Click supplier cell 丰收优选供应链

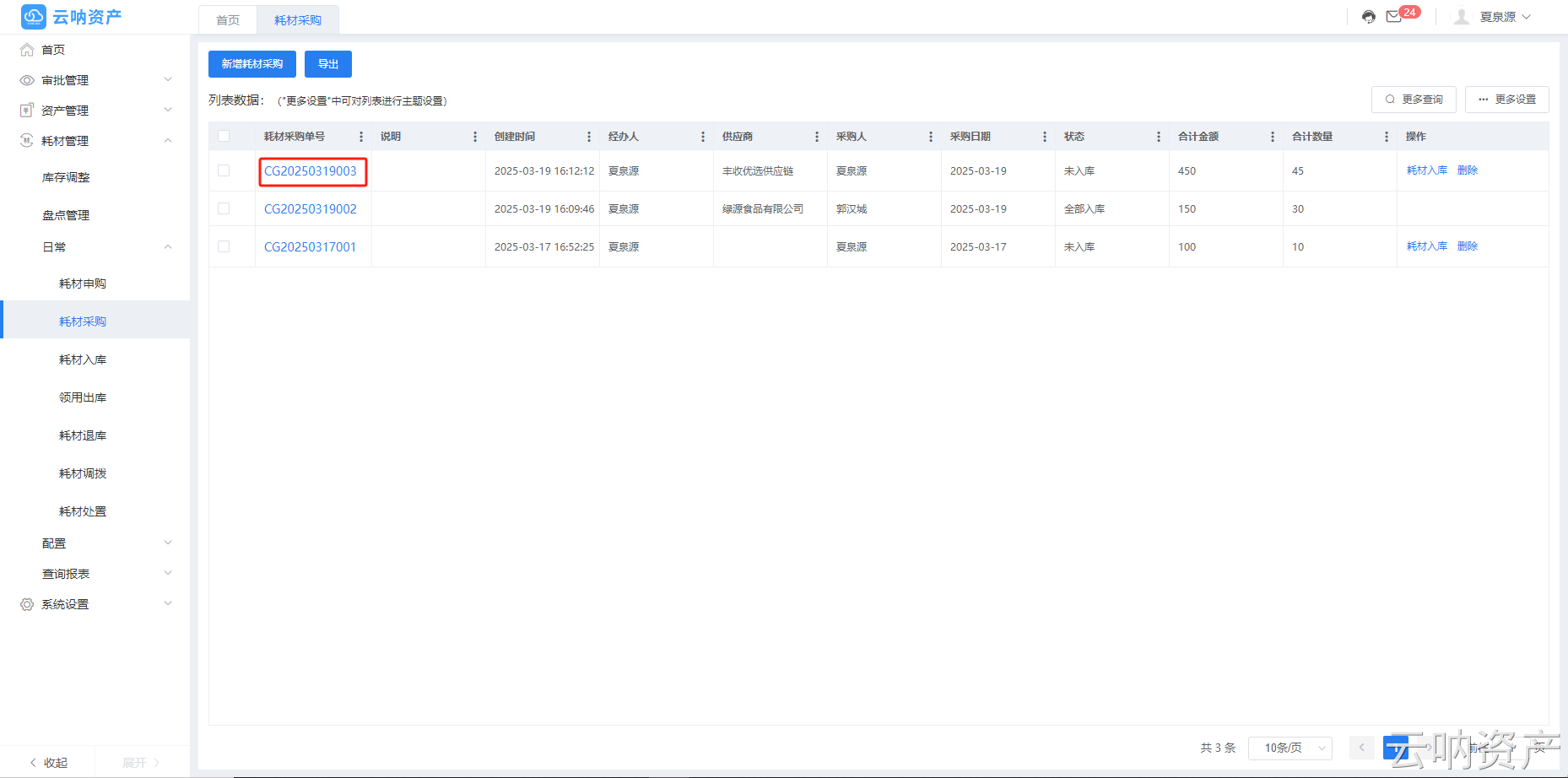click(758, 171)
